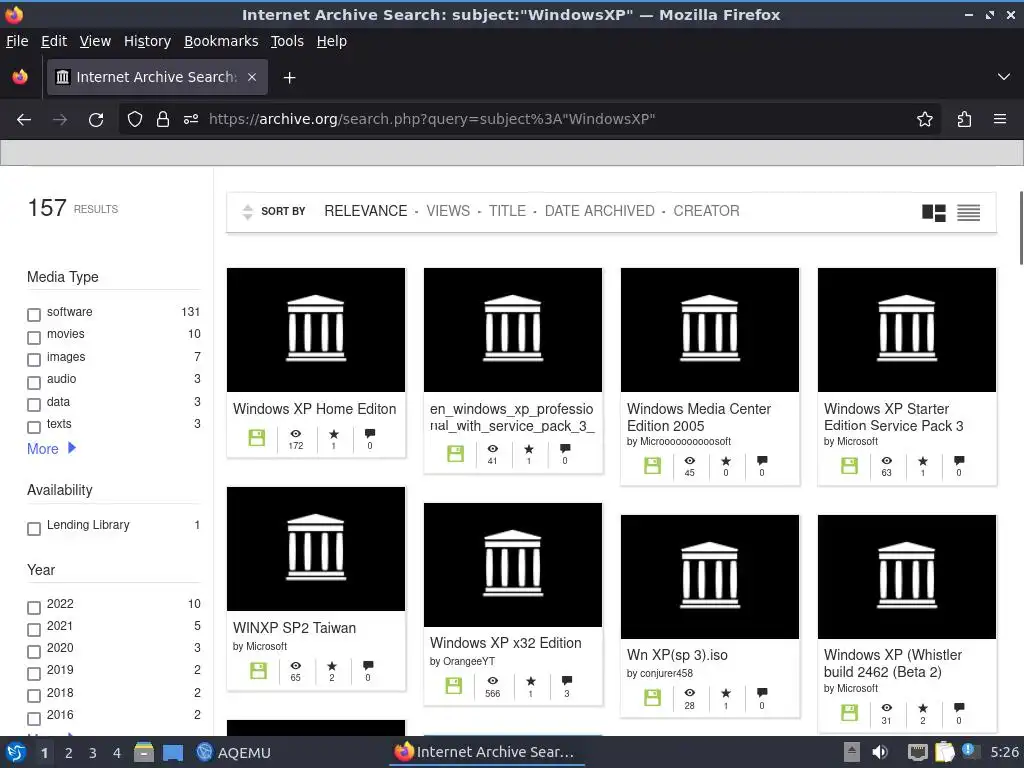Viewport: 1024px width, 768px height.
Task: Click software icon on Windows Media Center Edition 2005
Action: click(x=652, y=465)
